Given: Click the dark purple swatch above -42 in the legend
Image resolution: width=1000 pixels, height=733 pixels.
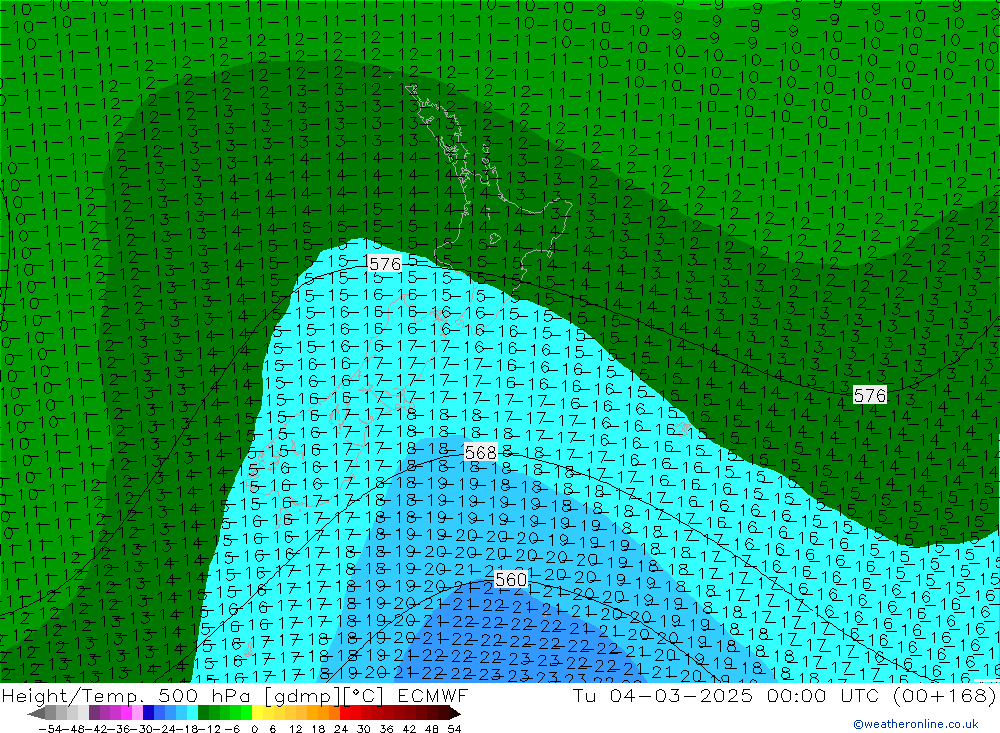Looking at the screenshot, I should tap(94, 714).
